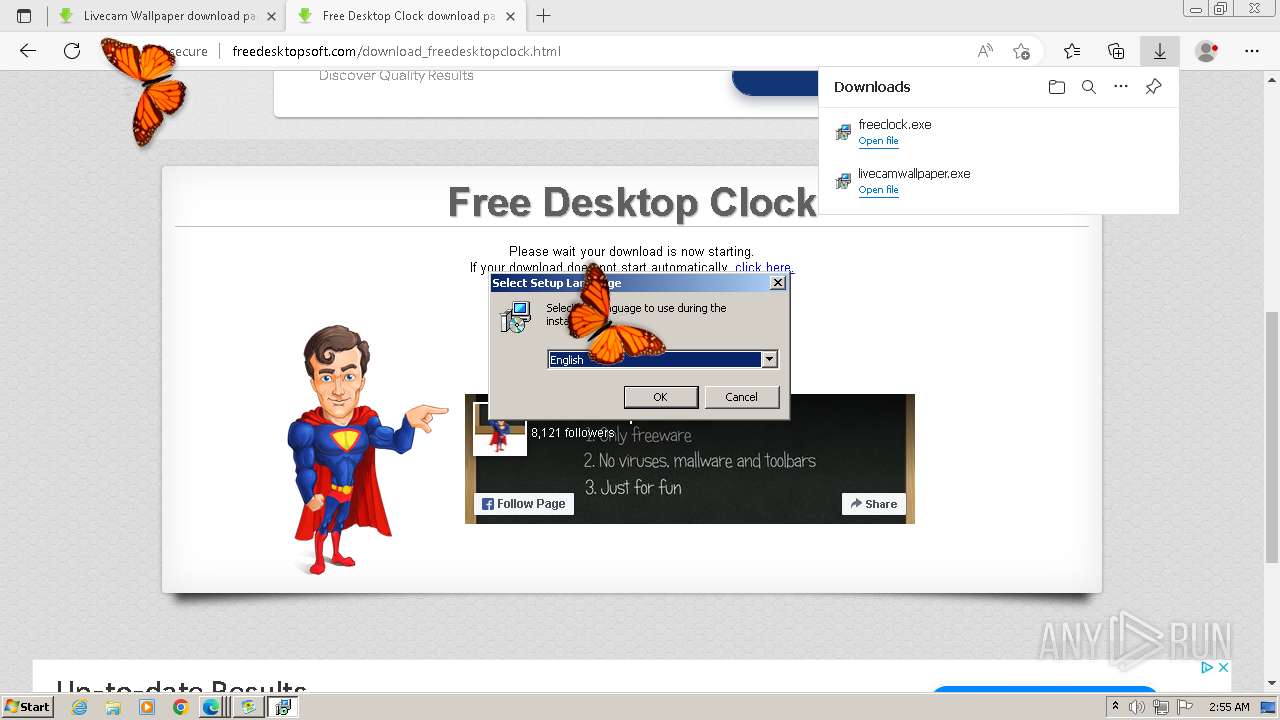The height and width of the screenshot is (720, 1280).
Task: Open tab actions menu in Edge
Action: coord(24,16)
